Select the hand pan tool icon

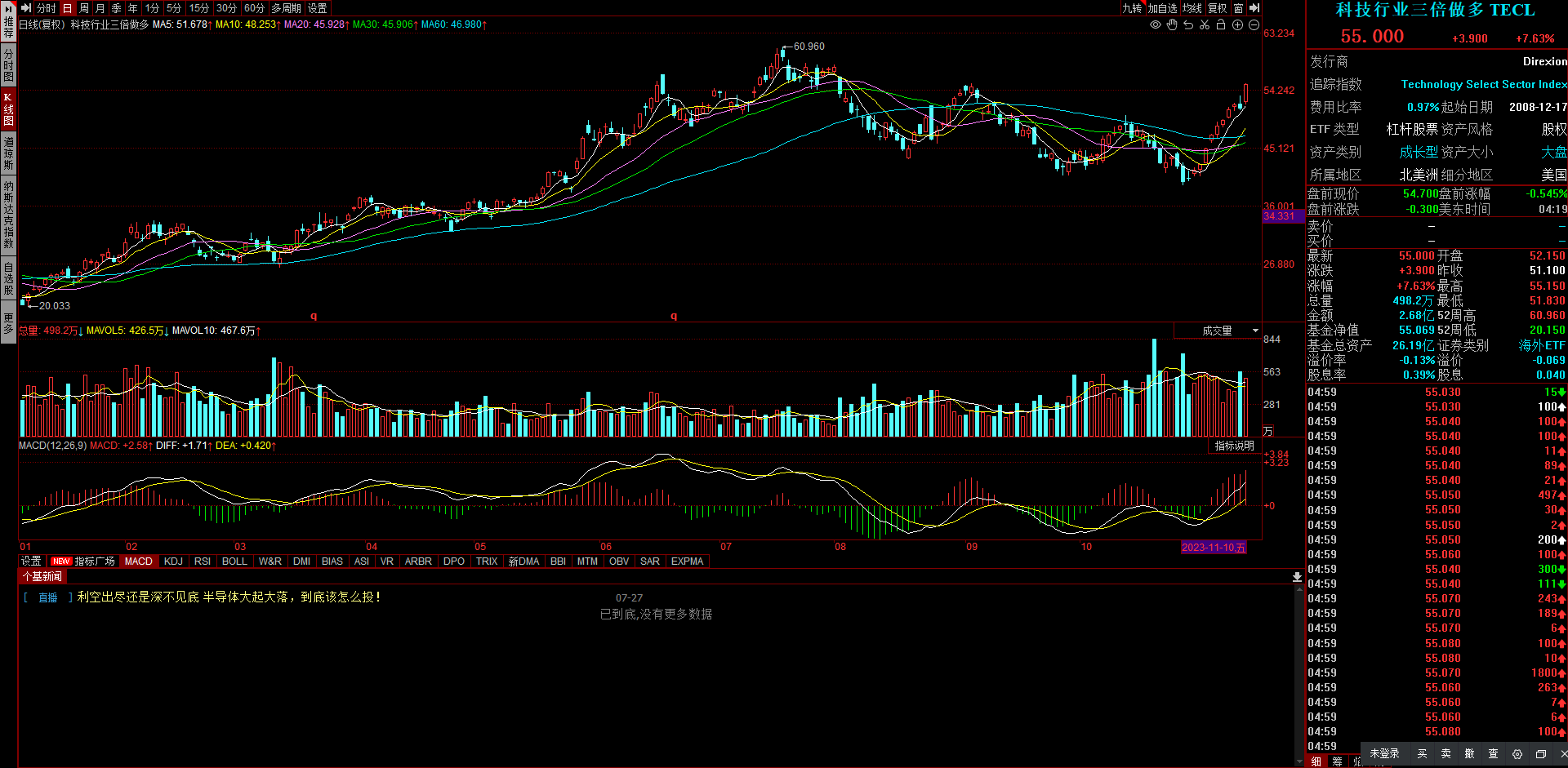click(1172, 25)
